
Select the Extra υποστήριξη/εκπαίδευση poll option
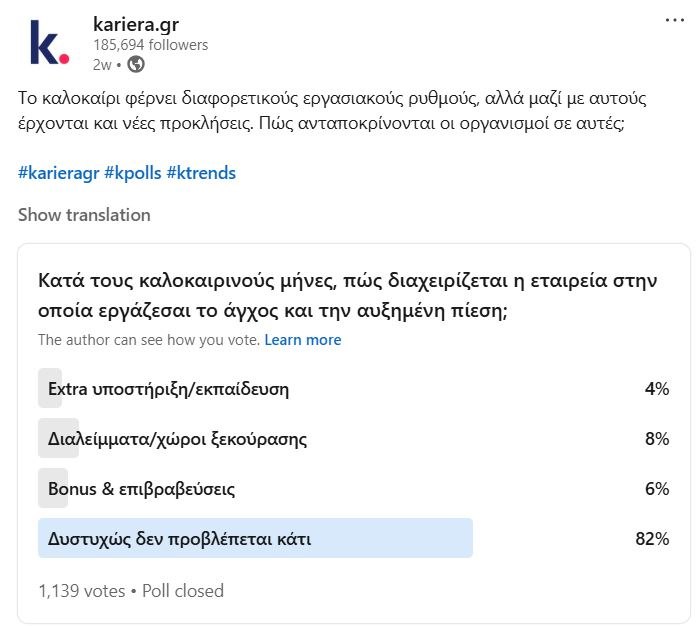pos(169,389)
